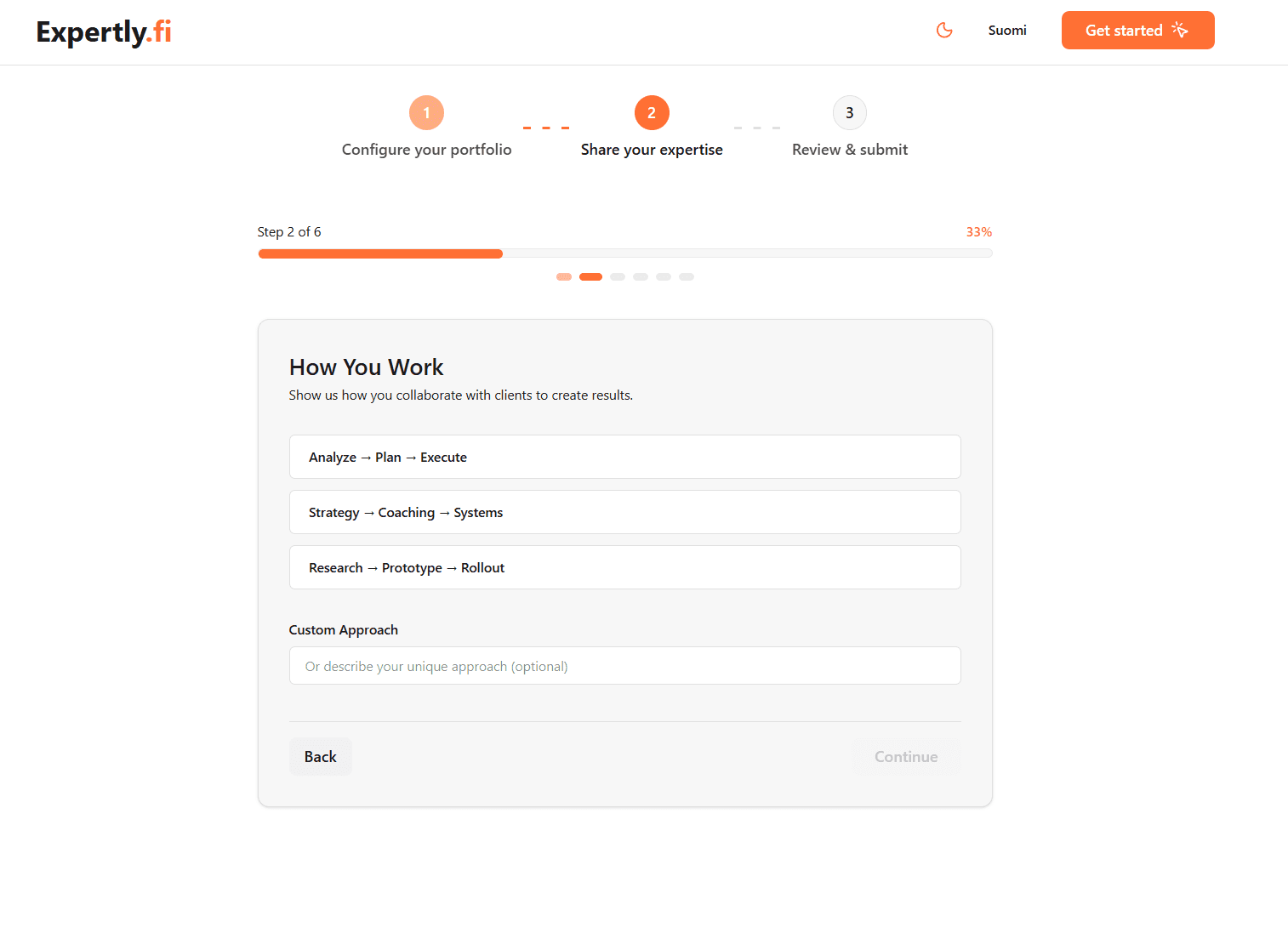Click the Expertly.fi logo
The width and height of the screenshot is (1288, 950).
click(x=104, y=32)
